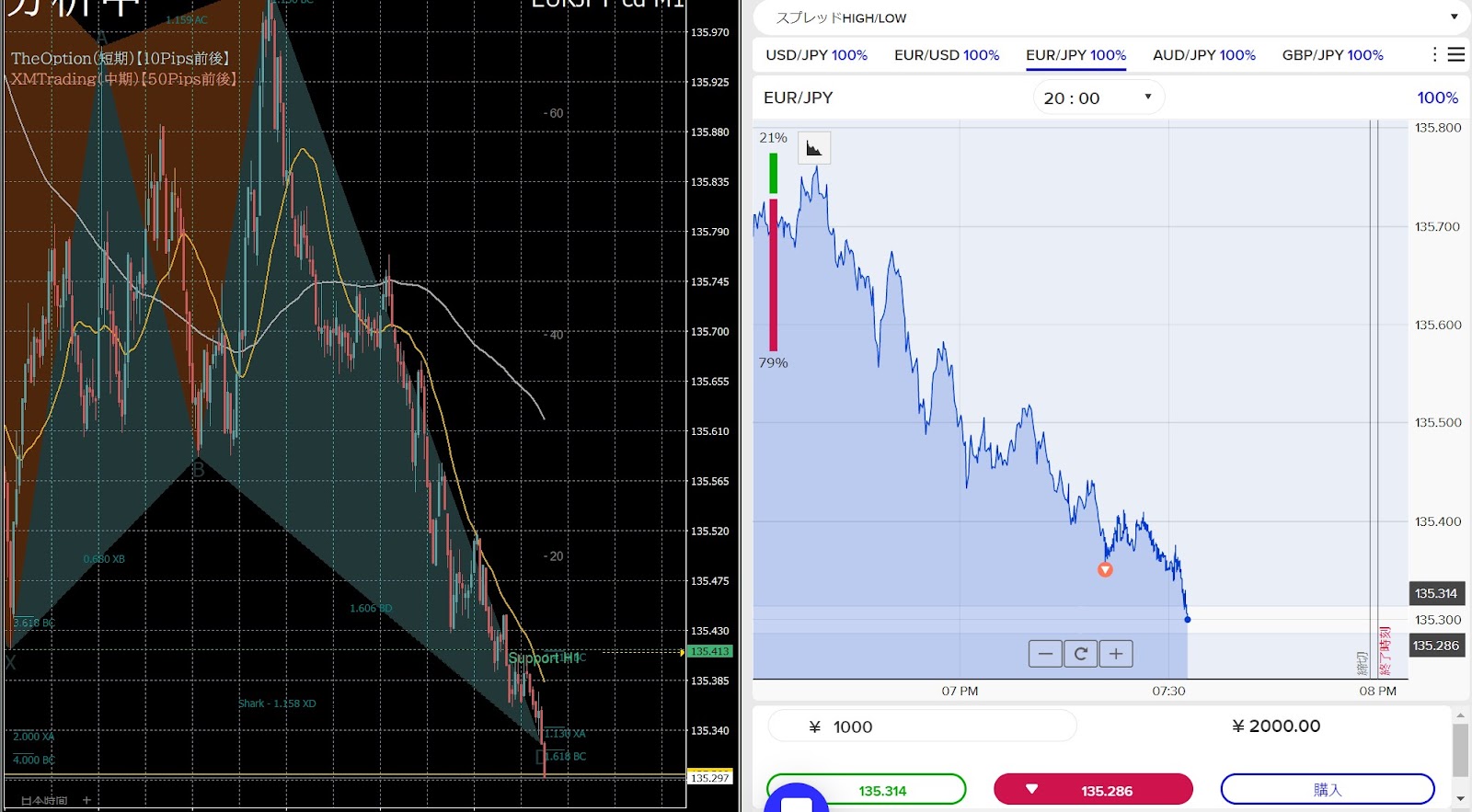The width and height of the screenshot is (1472, 812).
Task: Zoom in the chart with plus button
Action: (x=1116, y=654)
